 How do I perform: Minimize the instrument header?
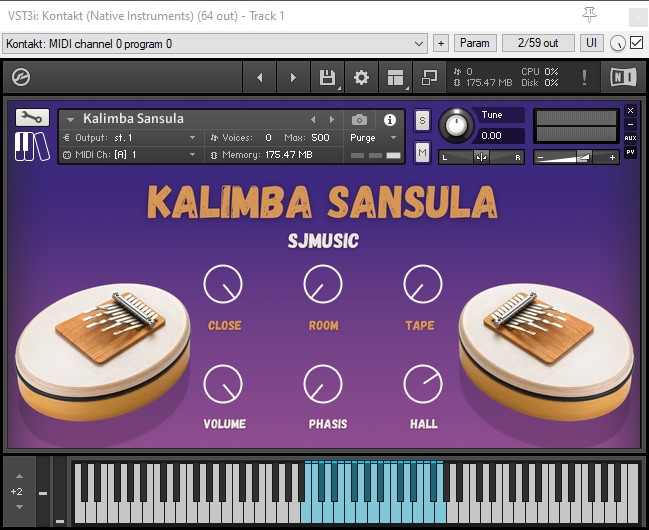coord(630,124)
